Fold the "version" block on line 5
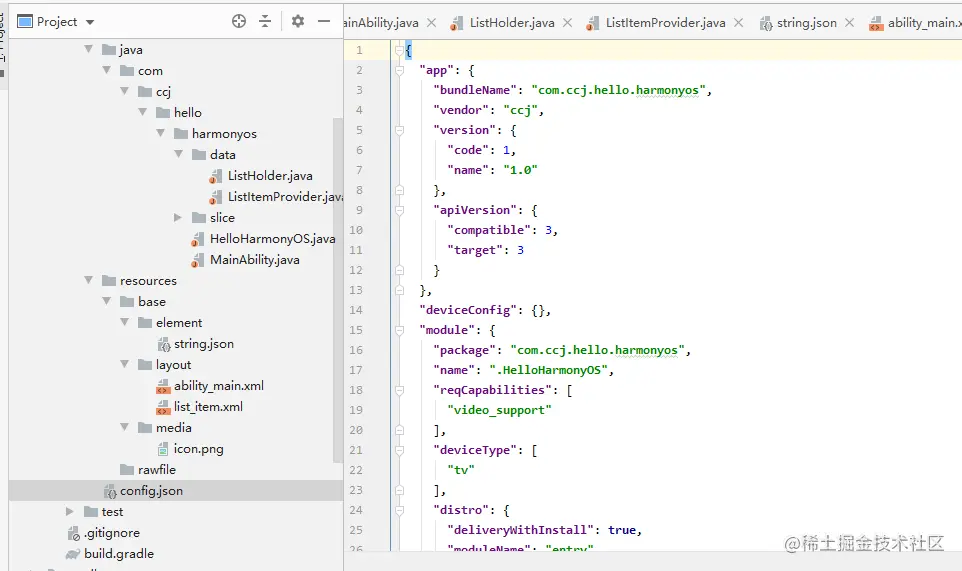The image size is (962, 571). (x=399, y=130)
